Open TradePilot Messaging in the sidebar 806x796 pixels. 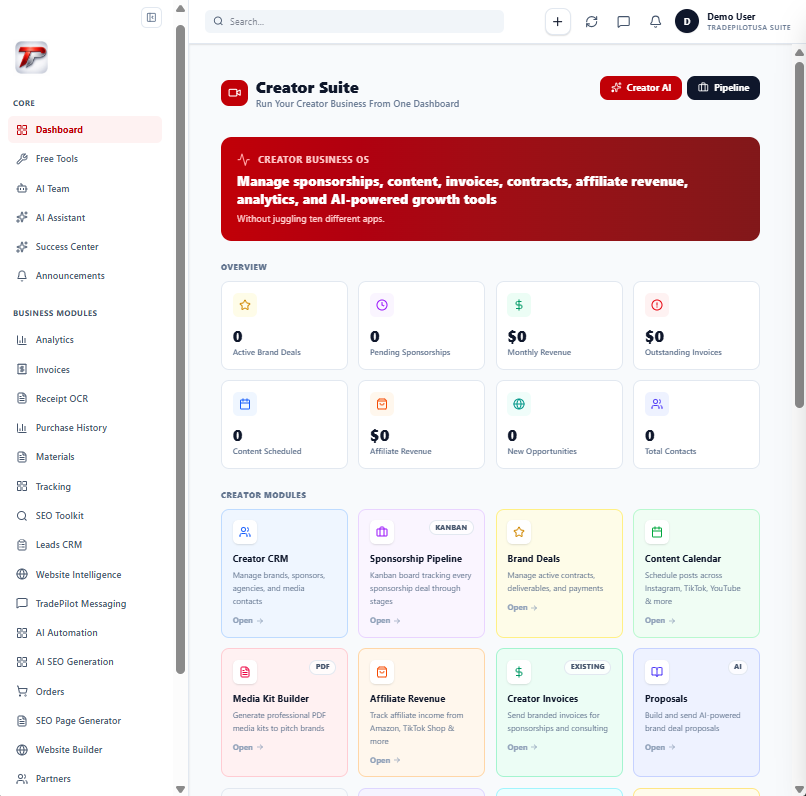pyautogui.click(x=85, y=604)
